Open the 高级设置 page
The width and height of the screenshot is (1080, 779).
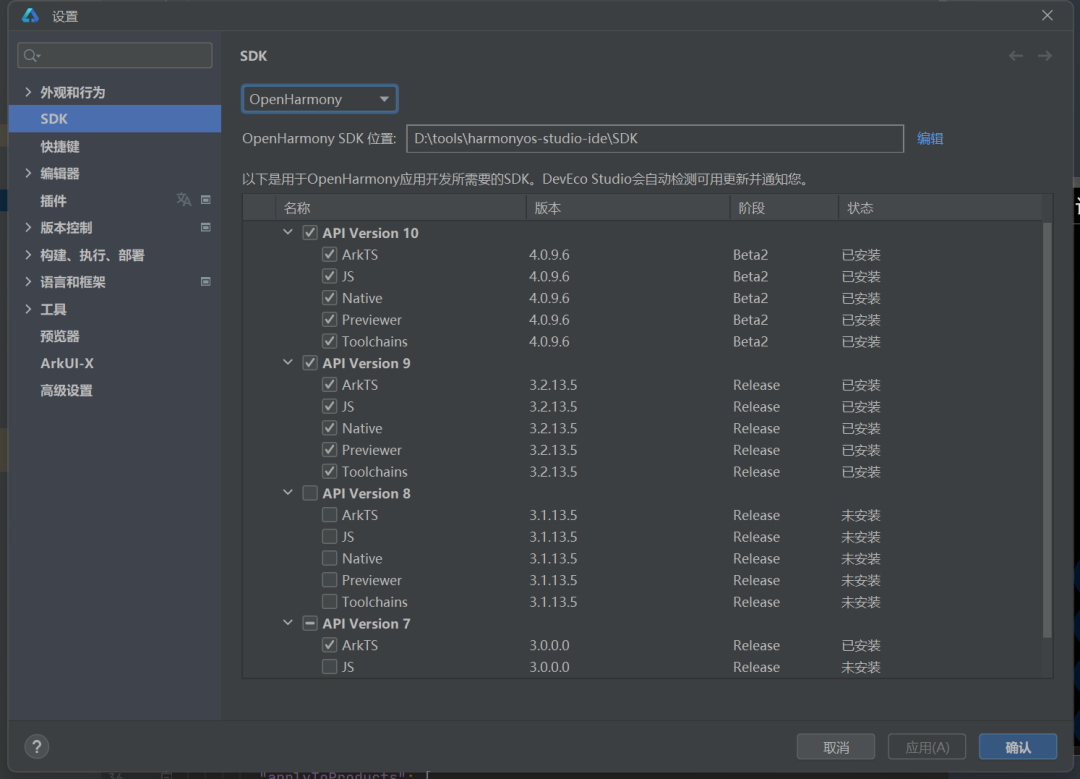pyautogui.click(x=66, y=391)
